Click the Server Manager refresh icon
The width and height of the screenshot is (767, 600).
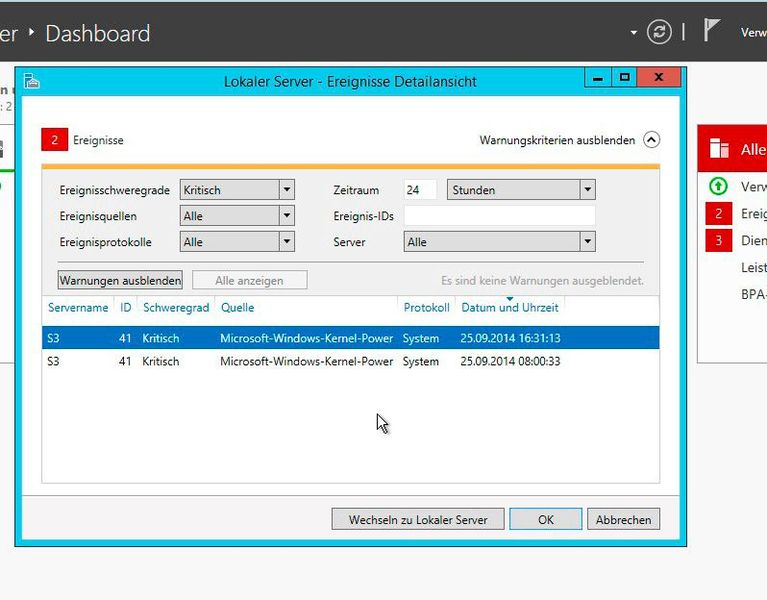[x=659, y=32]
